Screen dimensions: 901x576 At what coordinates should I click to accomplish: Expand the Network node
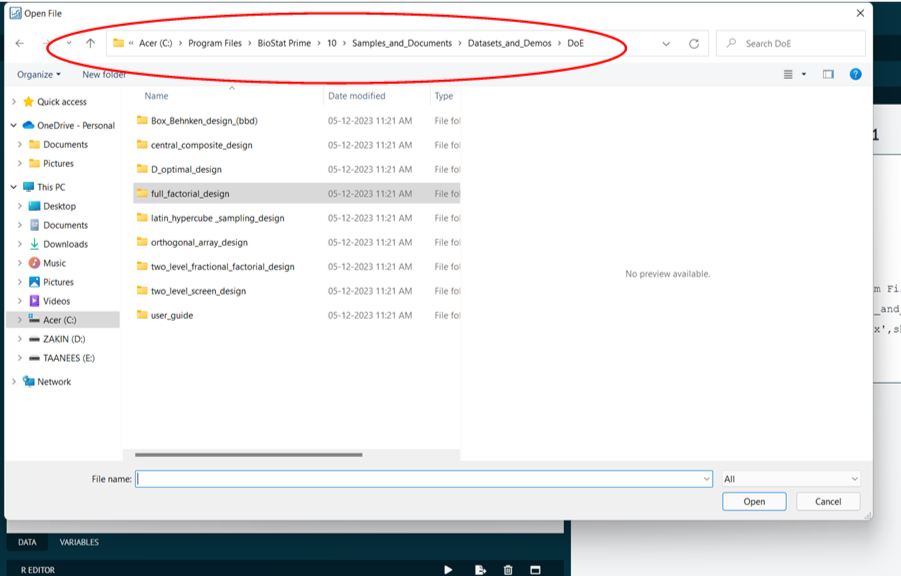14,381
